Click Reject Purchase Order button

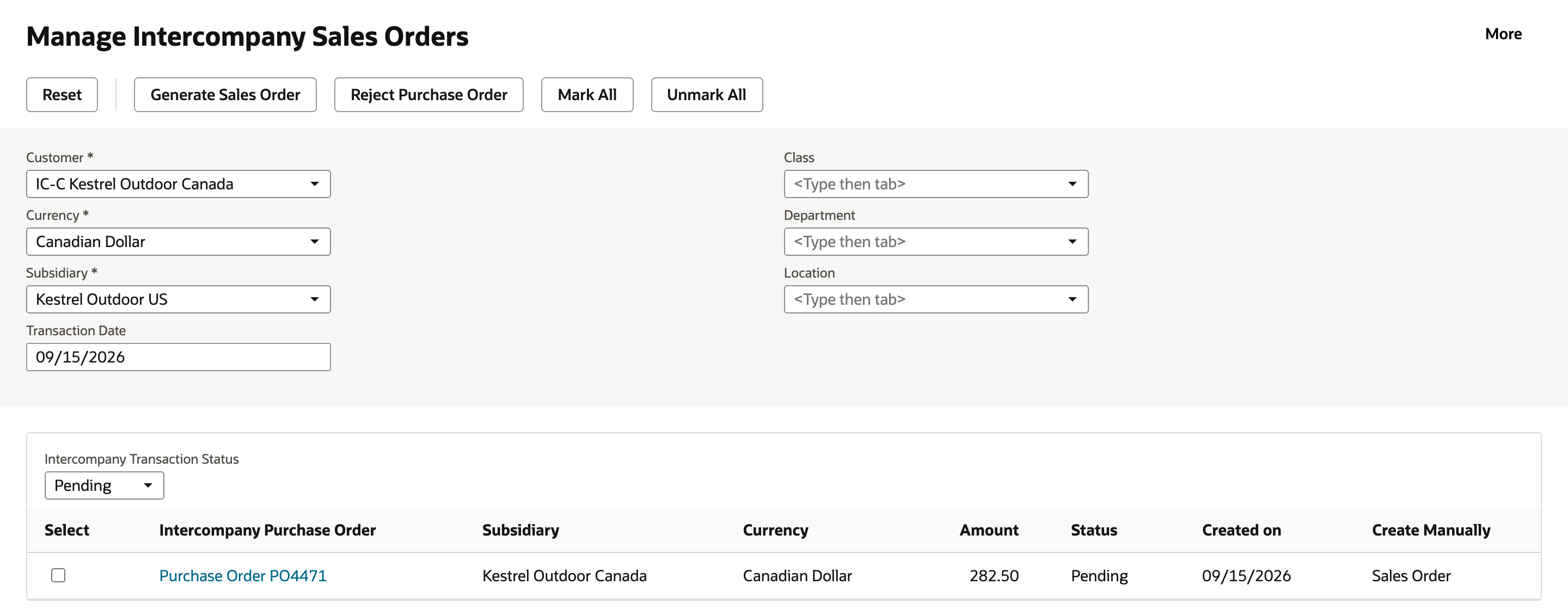pos(428,94)
